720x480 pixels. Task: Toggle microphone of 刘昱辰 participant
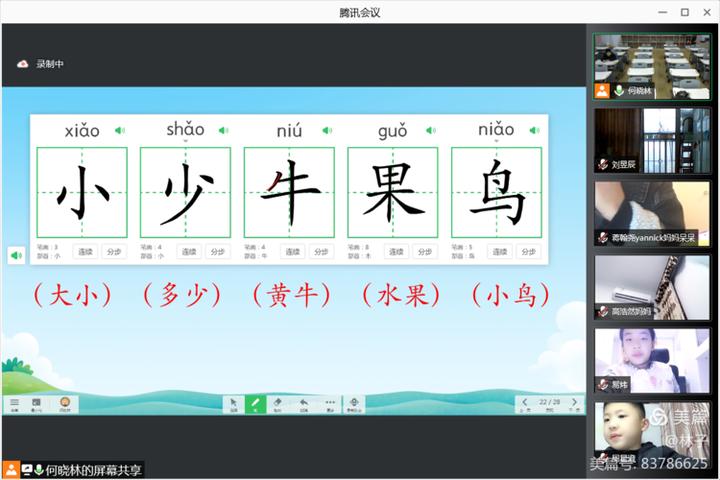[x=603, y=164]
